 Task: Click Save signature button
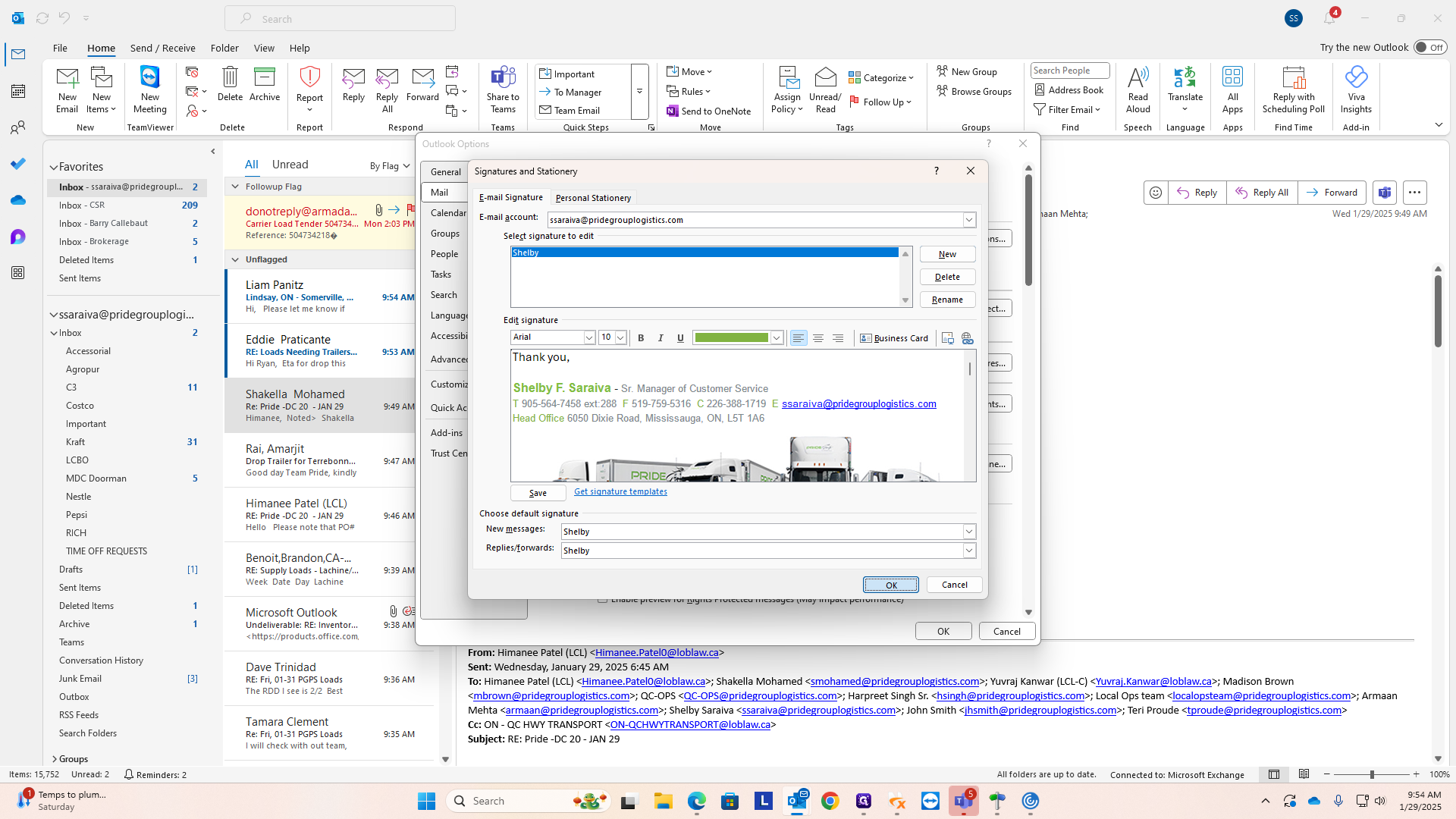click(538, 493)
